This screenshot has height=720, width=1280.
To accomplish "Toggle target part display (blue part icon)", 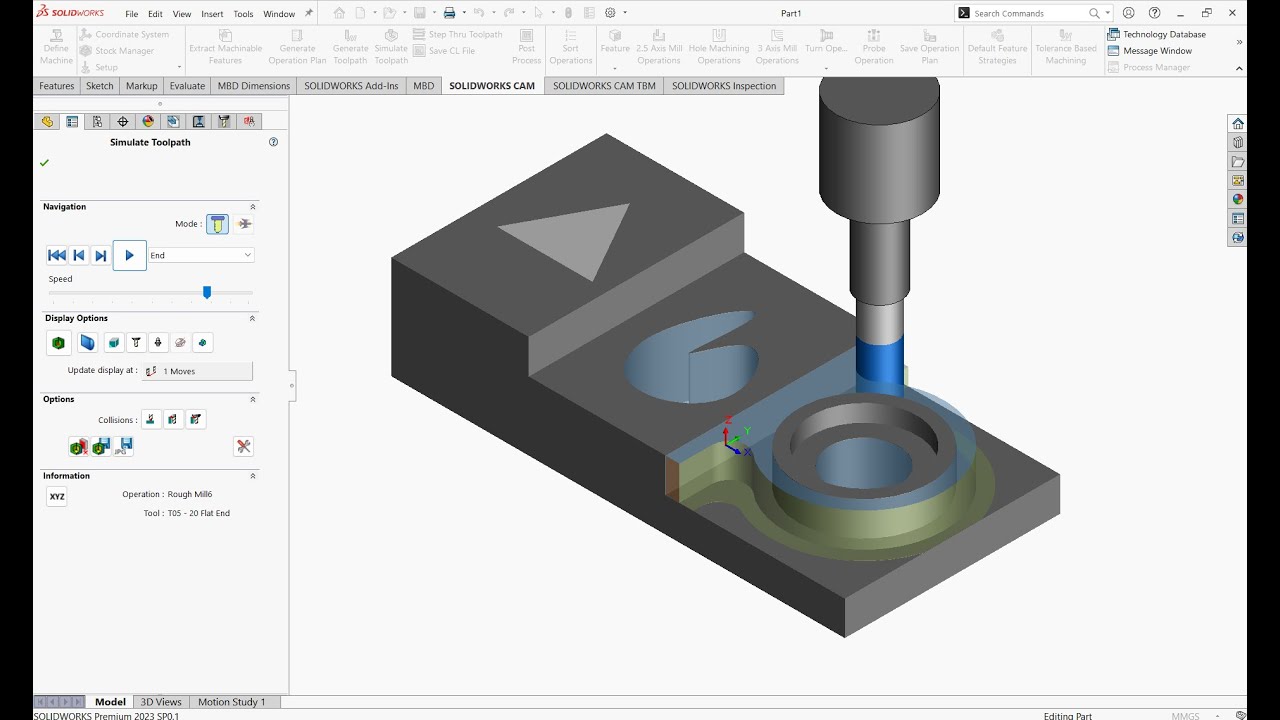I will point(88,343).
